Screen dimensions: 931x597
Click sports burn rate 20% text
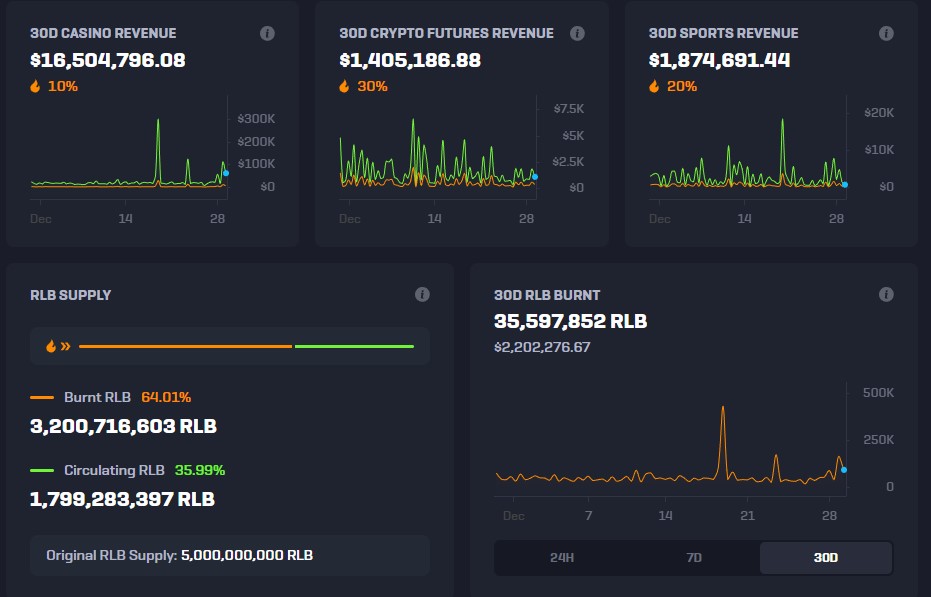tap(682, 86)
